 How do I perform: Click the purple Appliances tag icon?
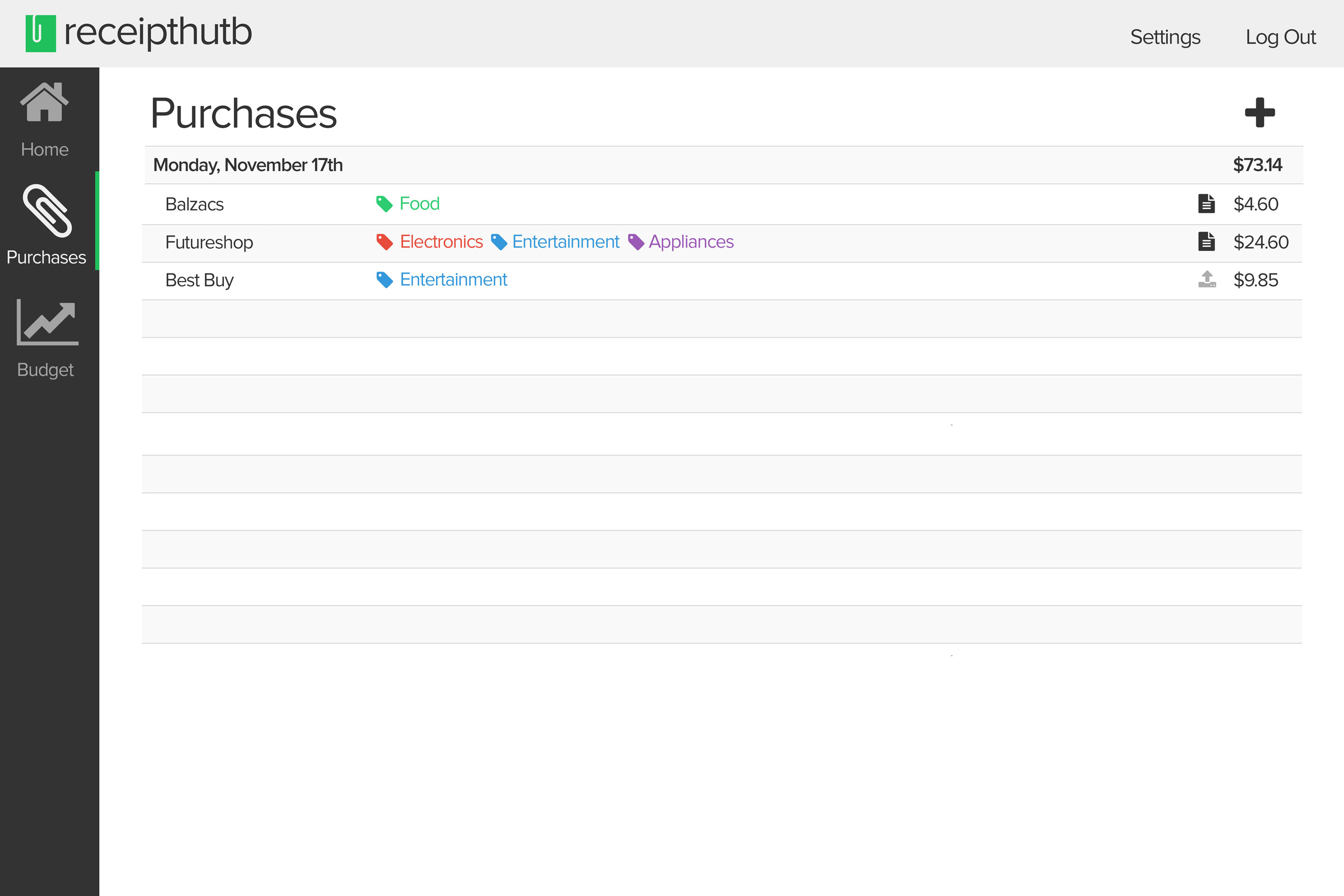(x=636, y=242)
